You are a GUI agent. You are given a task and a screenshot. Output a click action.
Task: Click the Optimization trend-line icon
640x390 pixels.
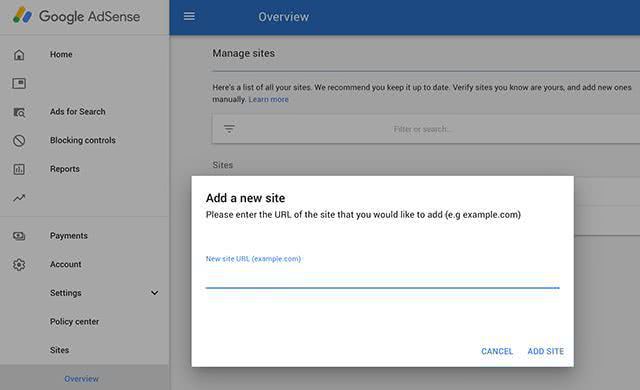[x=19, y=198]
